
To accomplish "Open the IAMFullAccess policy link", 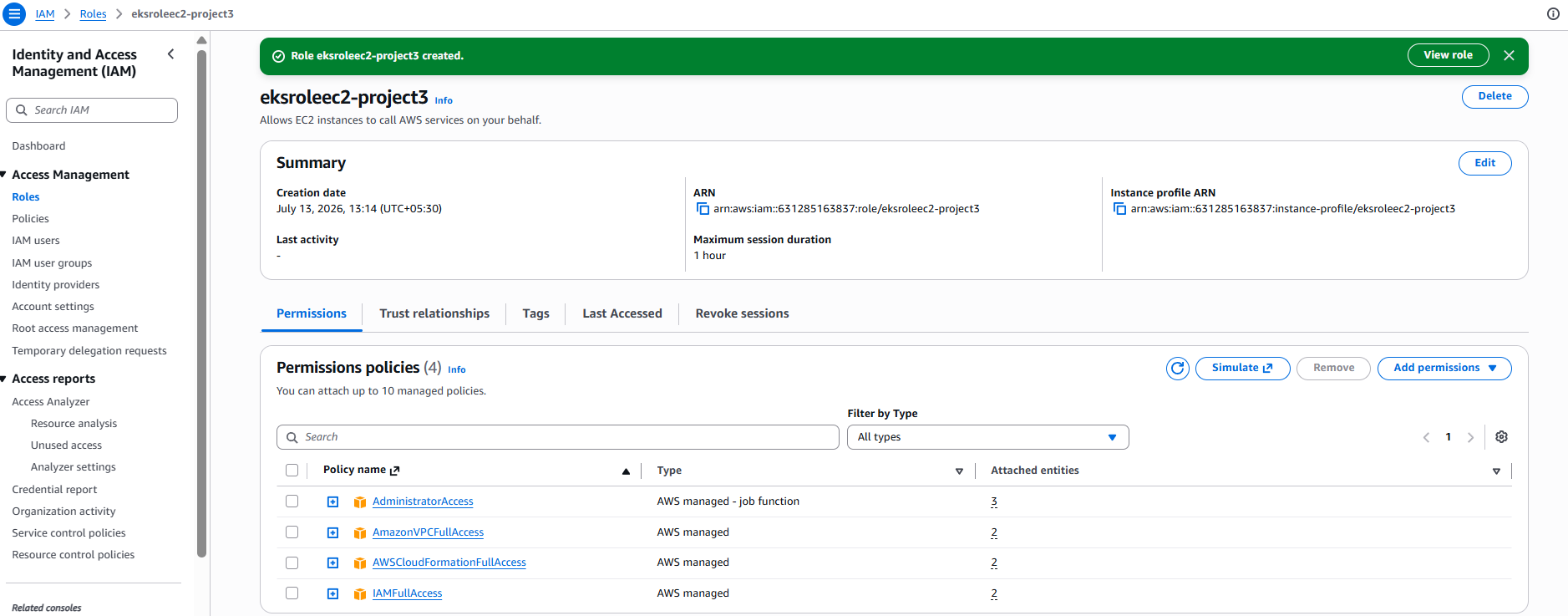I will click(407, 593).
